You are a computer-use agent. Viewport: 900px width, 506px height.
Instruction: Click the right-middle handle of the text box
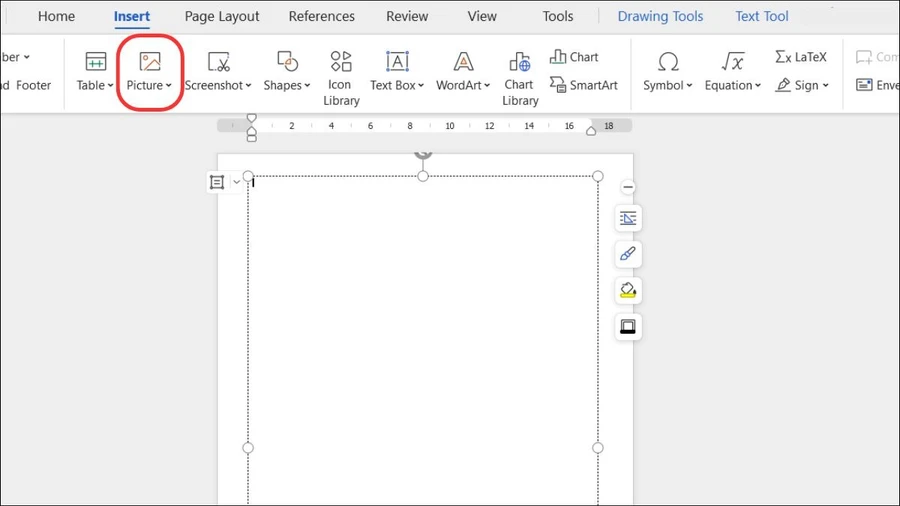tap(598, 447)
